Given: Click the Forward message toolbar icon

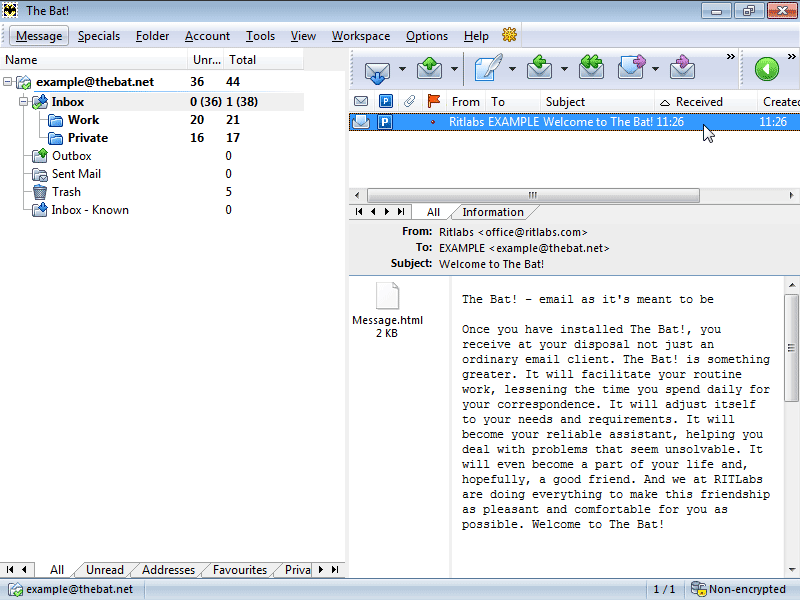Looking at the screenshot, I should coord(631,70).
